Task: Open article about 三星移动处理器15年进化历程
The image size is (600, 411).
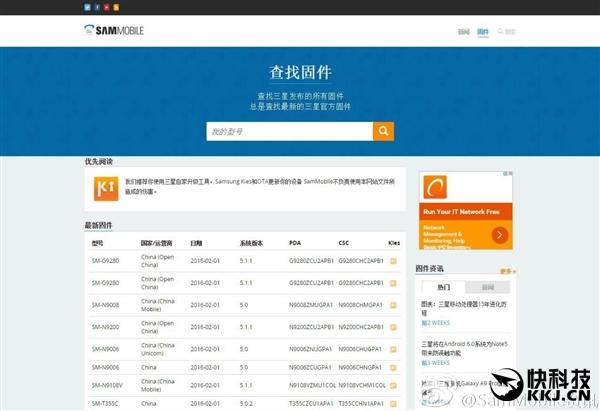Action: point(464,308)
